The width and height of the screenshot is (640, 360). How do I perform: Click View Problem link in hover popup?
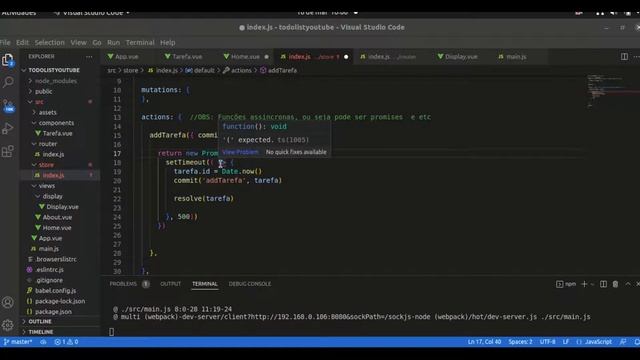[x=240, y=152]
